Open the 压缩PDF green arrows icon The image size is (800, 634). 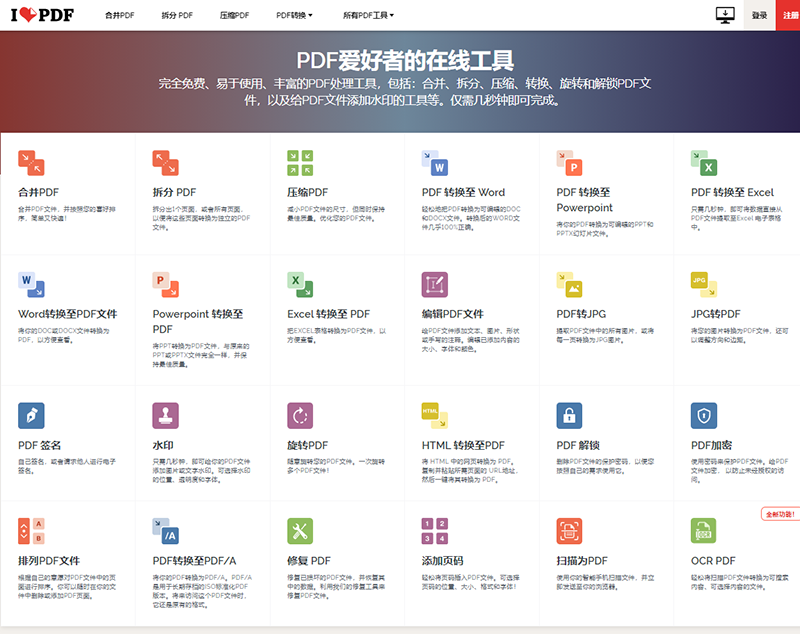click(x=300, y=163)
